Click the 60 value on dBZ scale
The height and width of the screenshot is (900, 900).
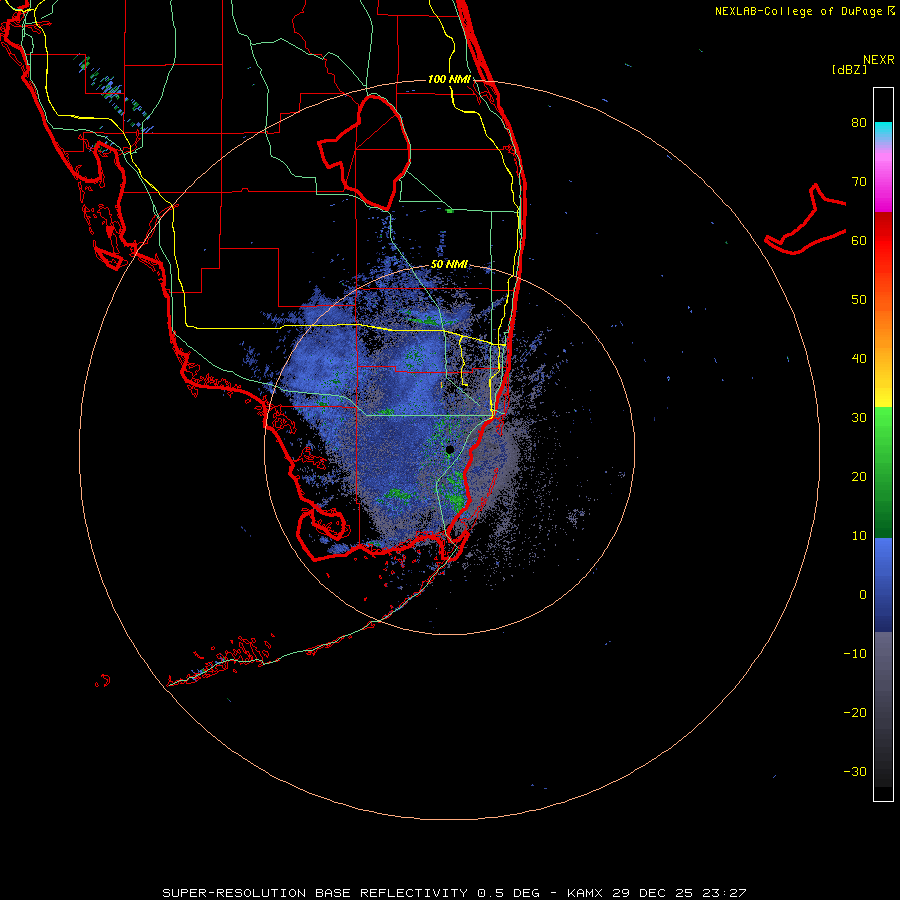coord(859,241)
